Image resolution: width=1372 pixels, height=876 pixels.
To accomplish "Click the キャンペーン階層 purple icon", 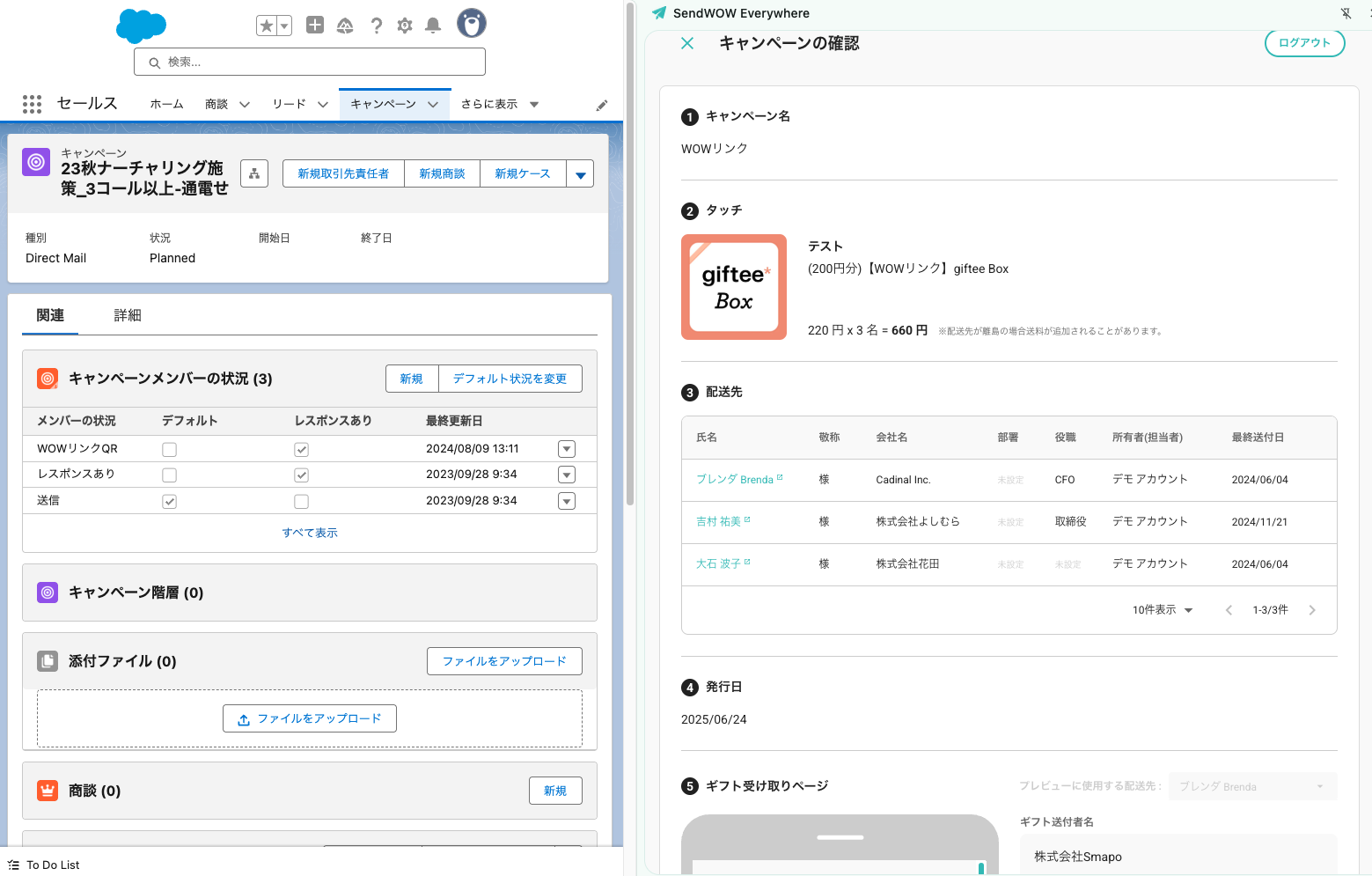I will (x=48, y=593).
